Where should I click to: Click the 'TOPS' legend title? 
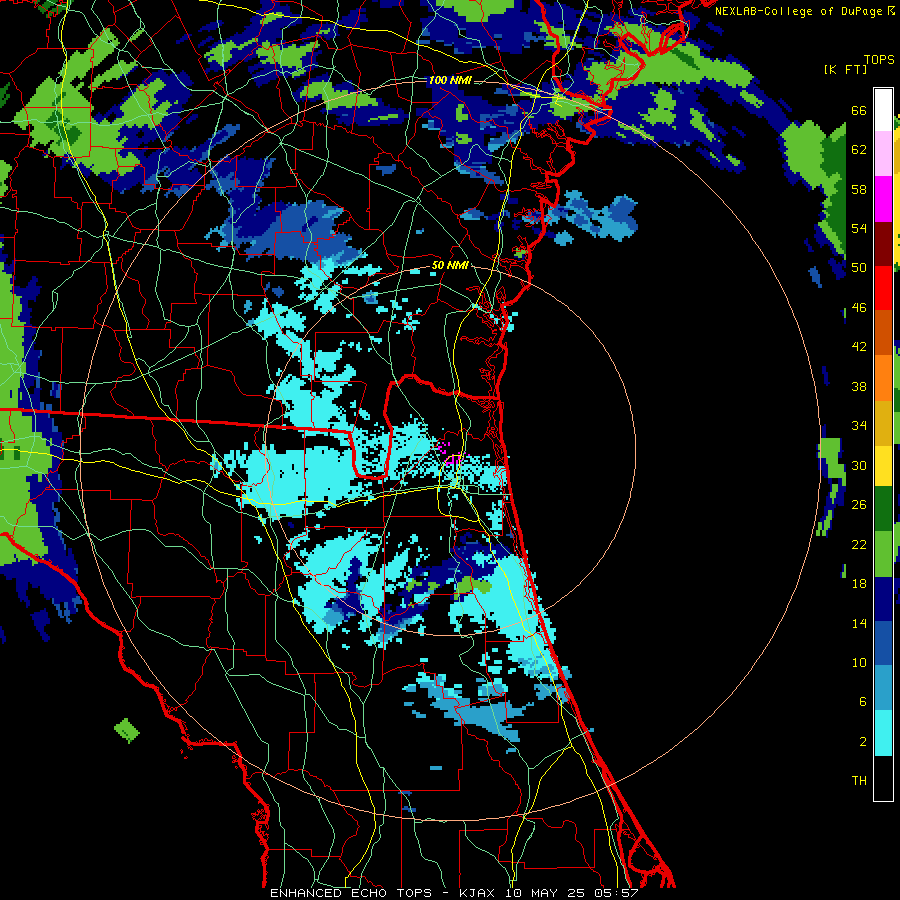point(879,59)
